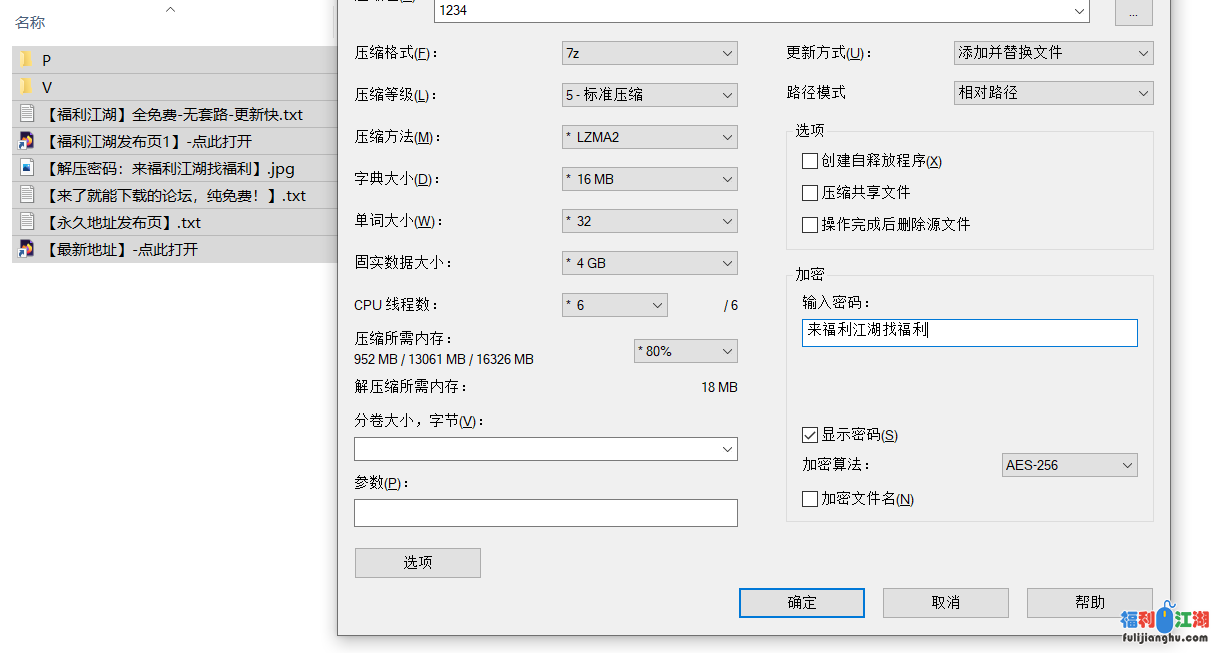Viewport: 1220px width, 653px height.
Task: Open the 【福利江湖发布页1】archive icon
Action: pyautogui.click(x=24, y=140)
